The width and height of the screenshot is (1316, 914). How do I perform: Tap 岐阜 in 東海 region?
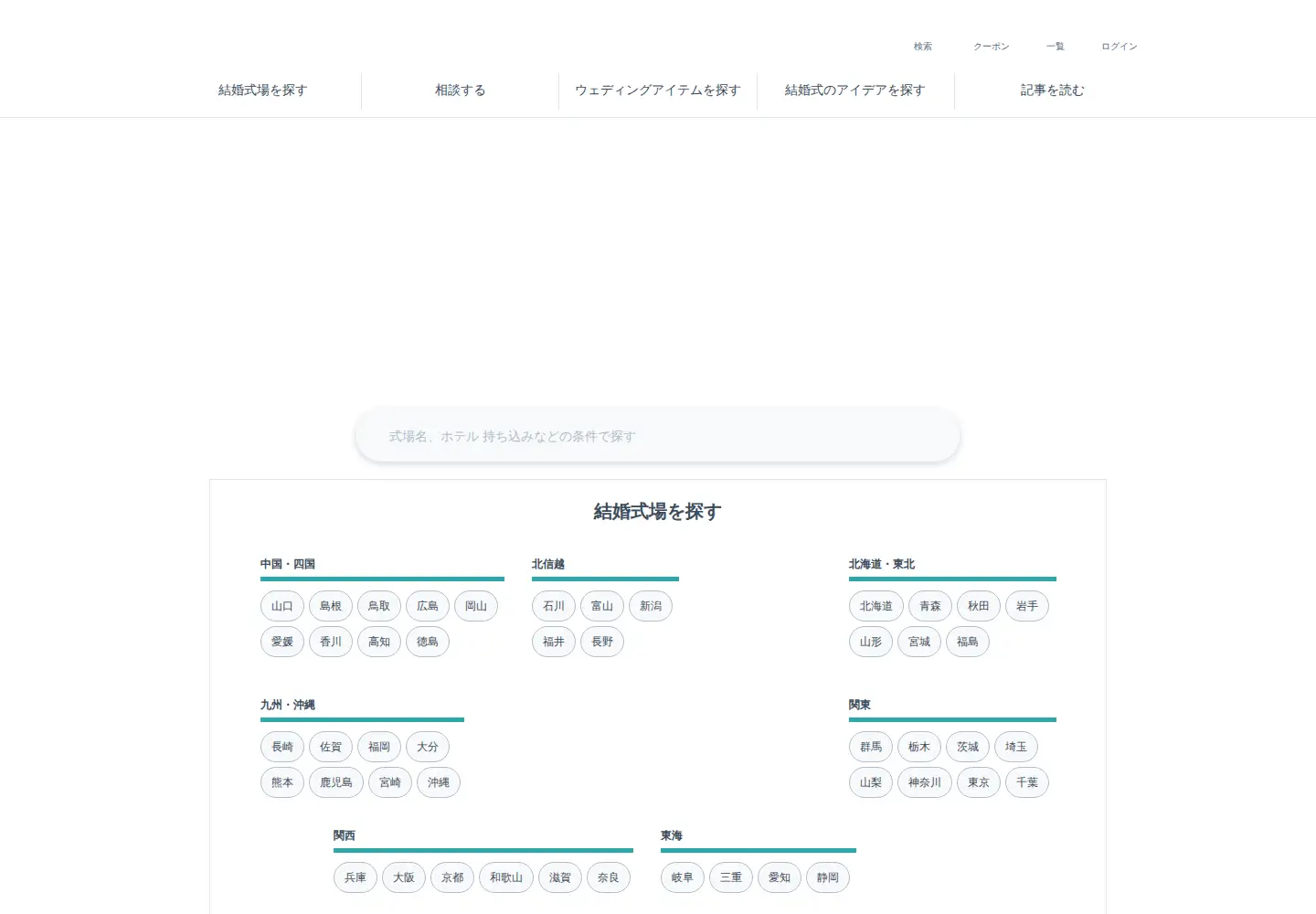coord(683,877)
